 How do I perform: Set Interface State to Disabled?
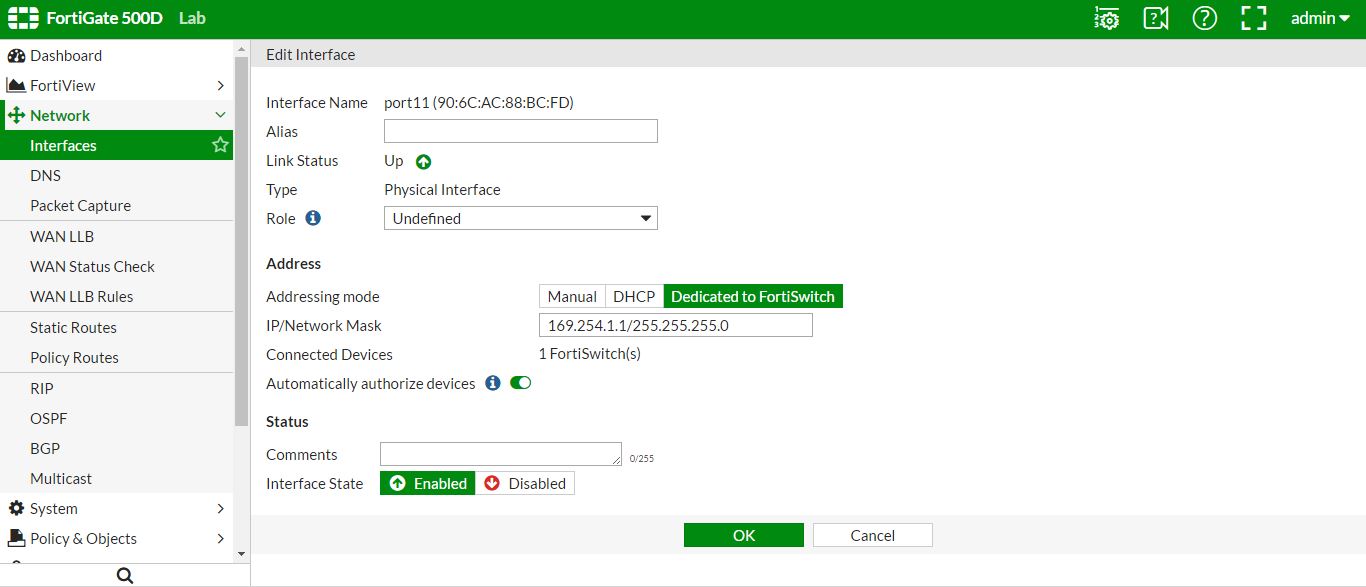click(525, 483)
